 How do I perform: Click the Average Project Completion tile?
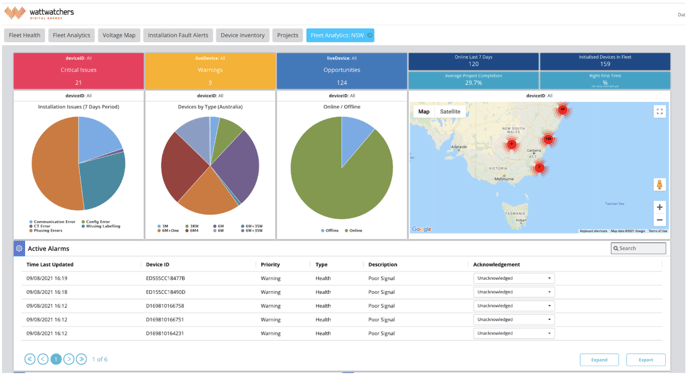click(473, 80)
